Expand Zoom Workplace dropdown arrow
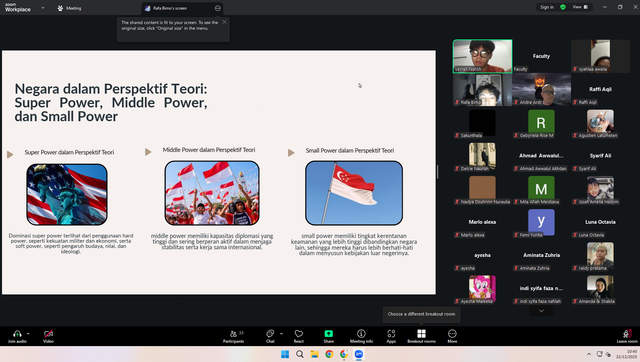The image size is (640, 362). [42, 8]
